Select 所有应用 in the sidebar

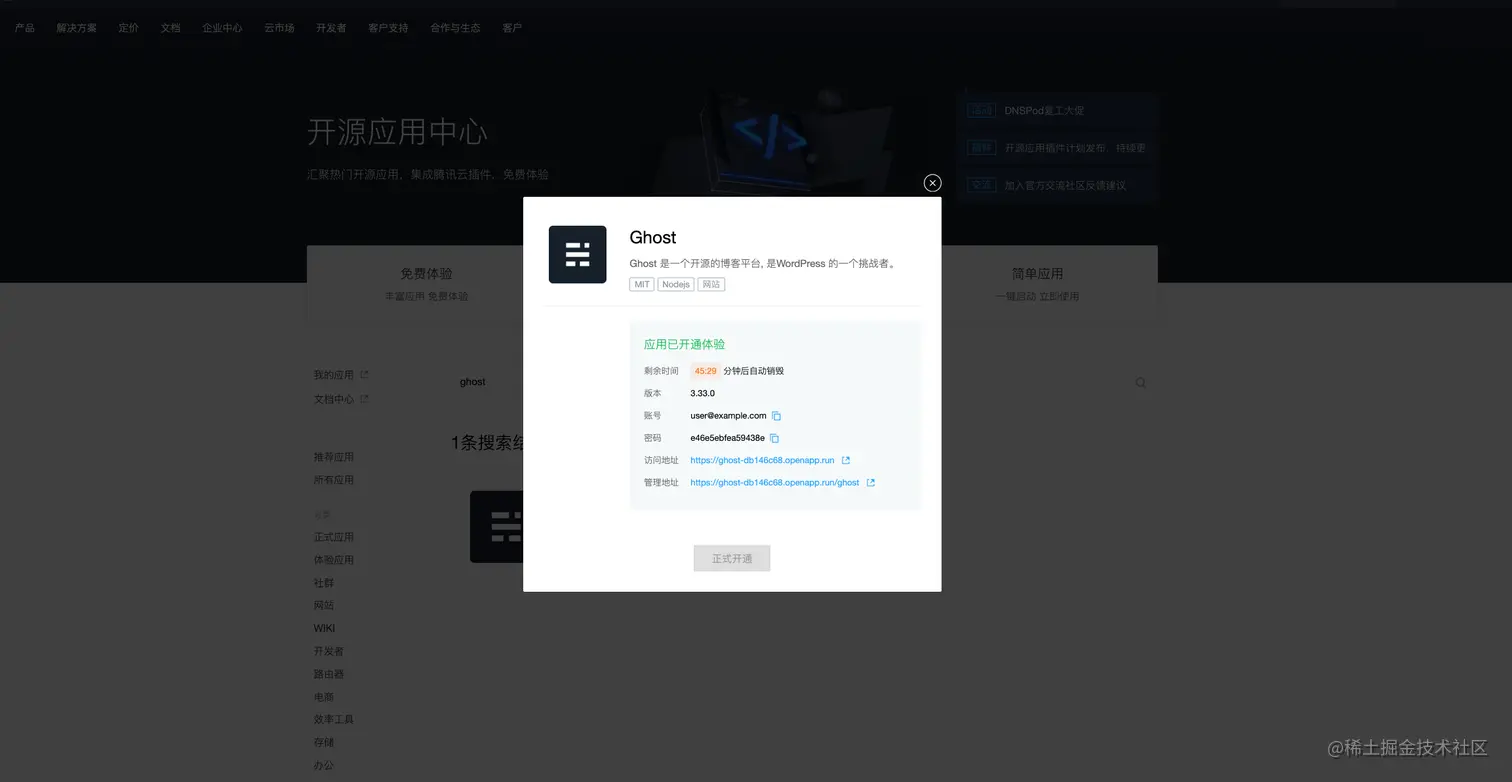tap(334, 480)
